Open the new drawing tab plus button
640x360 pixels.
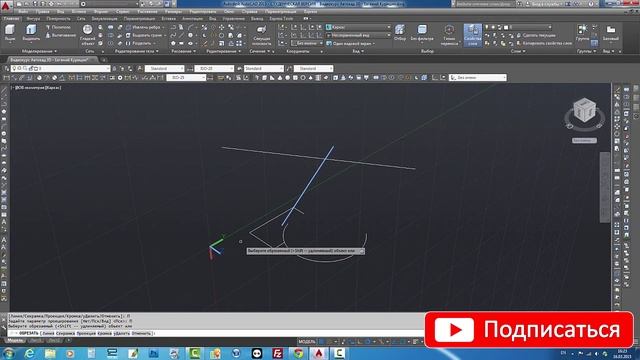(104, 60)
